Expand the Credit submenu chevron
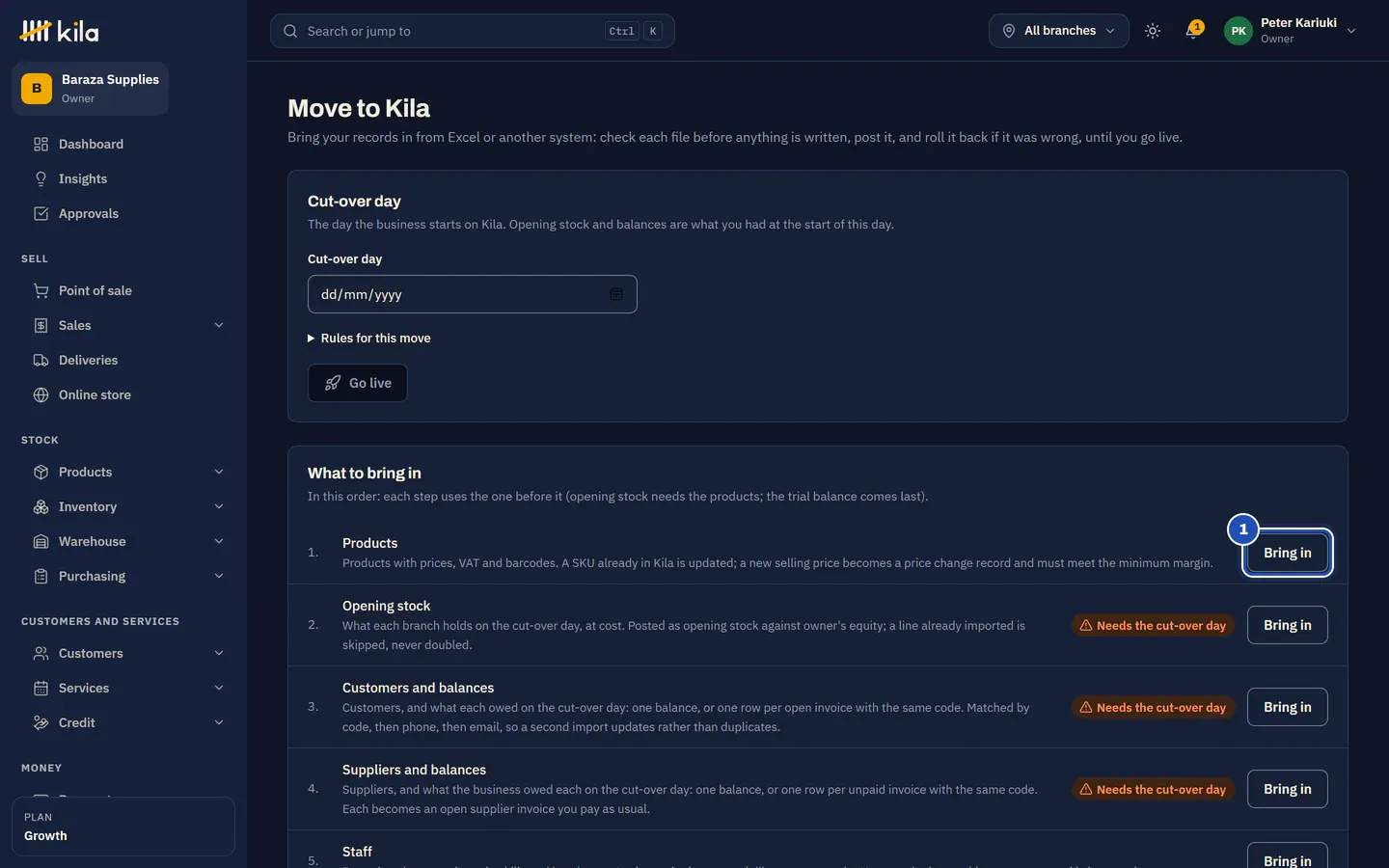 [219, 722]
